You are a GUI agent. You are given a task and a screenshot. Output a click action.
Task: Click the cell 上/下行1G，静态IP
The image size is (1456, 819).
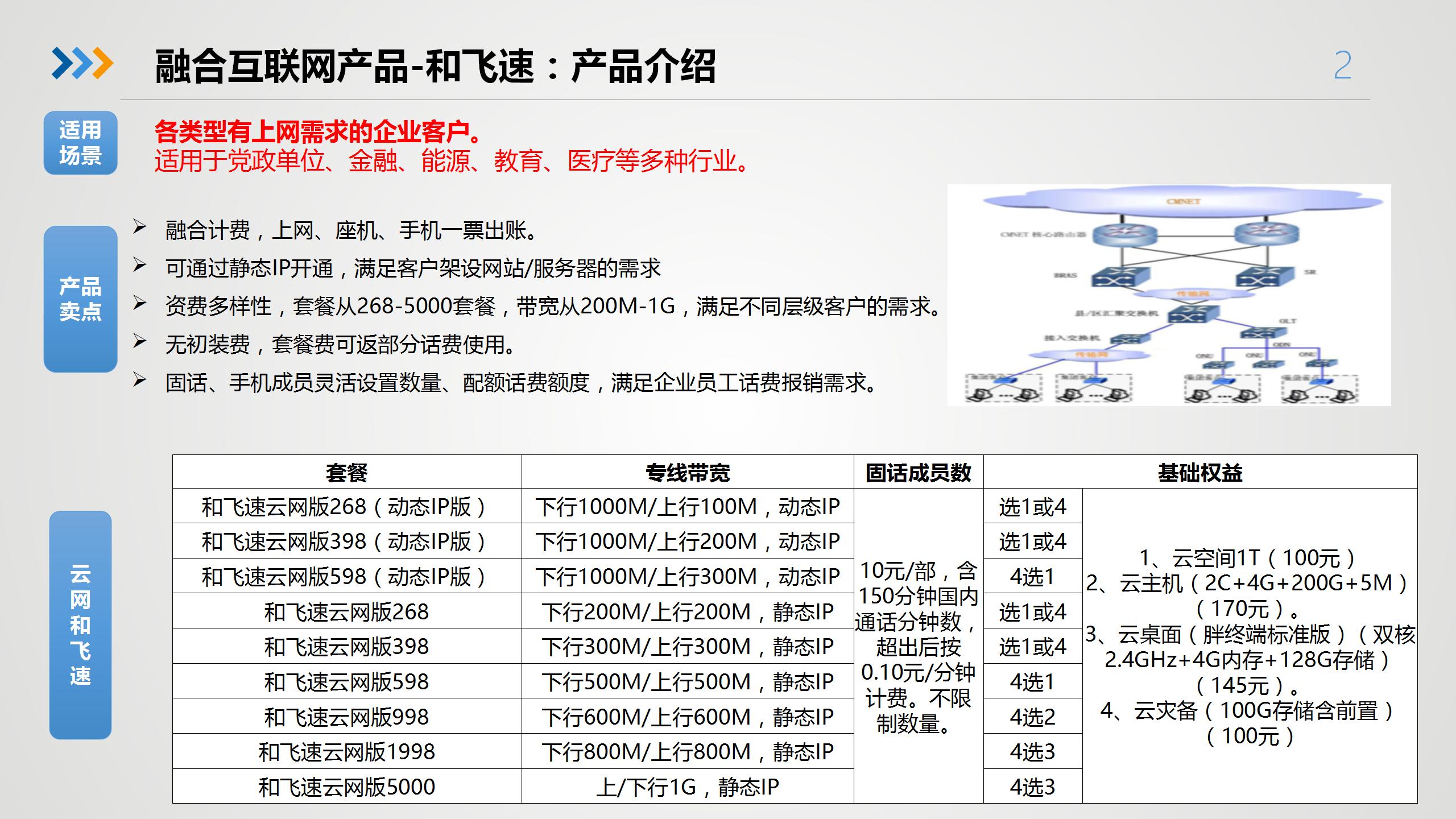(x=688, y=787)
